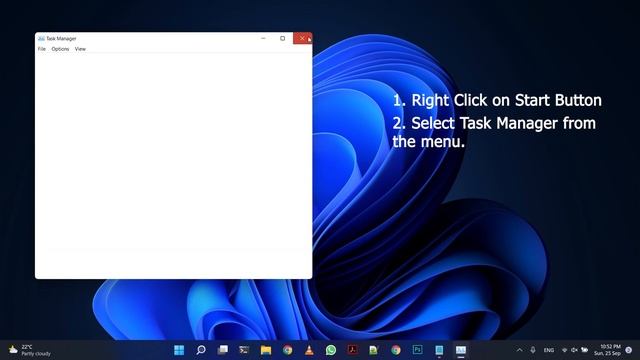Open the Options menu in Task Manager
This screenshot has height=360, width=640.
(x=60, y=49)
